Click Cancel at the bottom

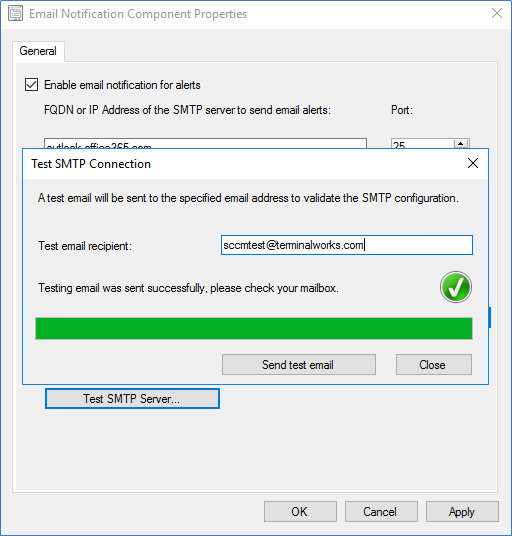pyautogui.click(x=381, y=511)
